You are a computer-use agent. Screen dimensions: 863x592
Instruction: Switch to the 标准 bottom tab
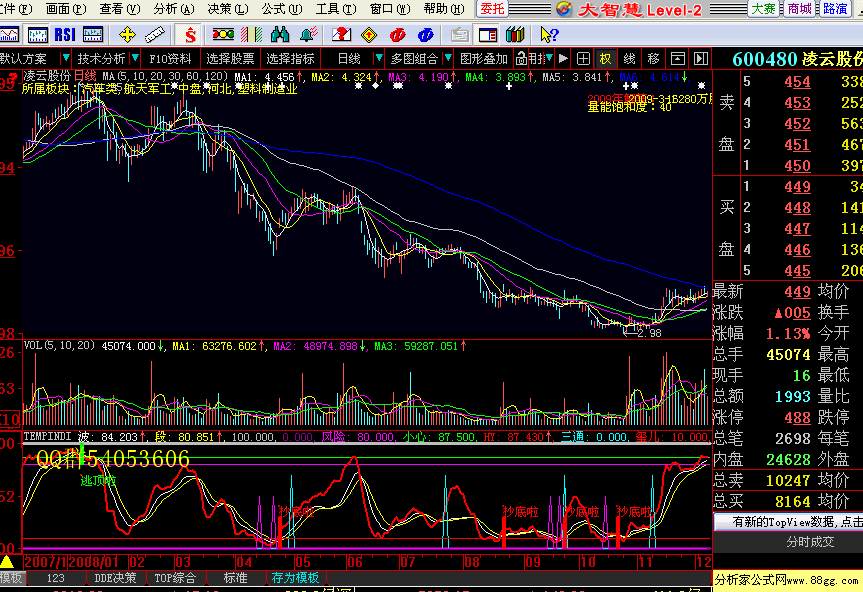[235, 578]
